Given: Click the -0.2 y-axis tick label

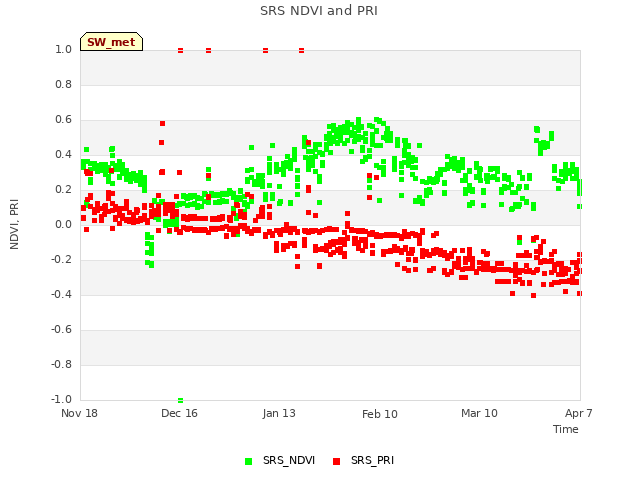Looking at the screenshot, I should click(x=61, y=260).
